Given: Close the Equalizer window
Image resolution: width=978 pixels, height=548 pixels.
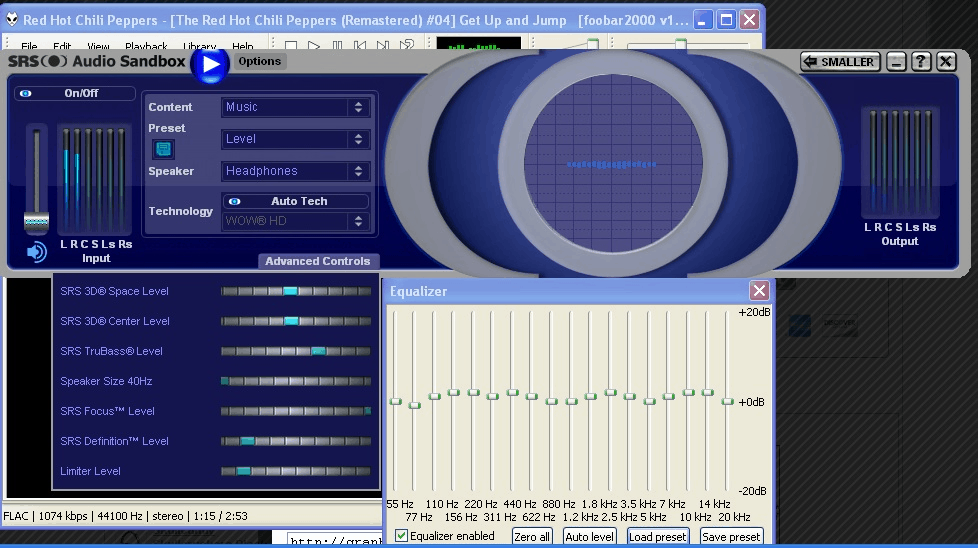Looking at the screenshot, I should click(759, 291).
